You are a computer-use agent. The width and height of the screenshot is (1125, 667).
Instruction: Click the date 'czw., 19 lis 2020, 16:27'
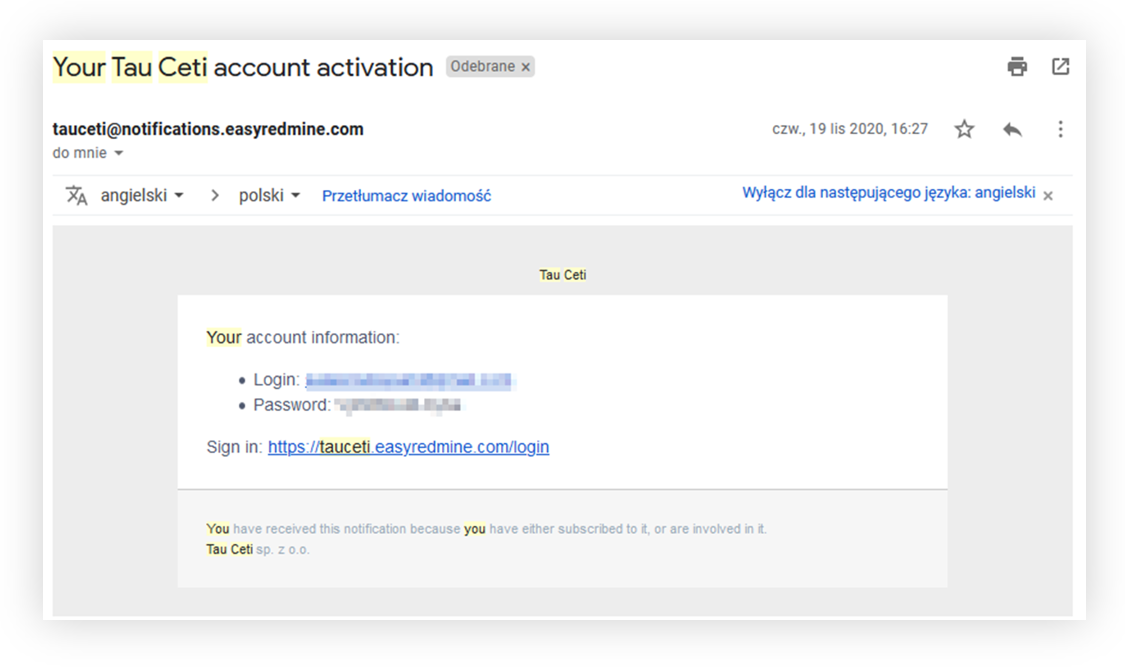coord(849,129)
